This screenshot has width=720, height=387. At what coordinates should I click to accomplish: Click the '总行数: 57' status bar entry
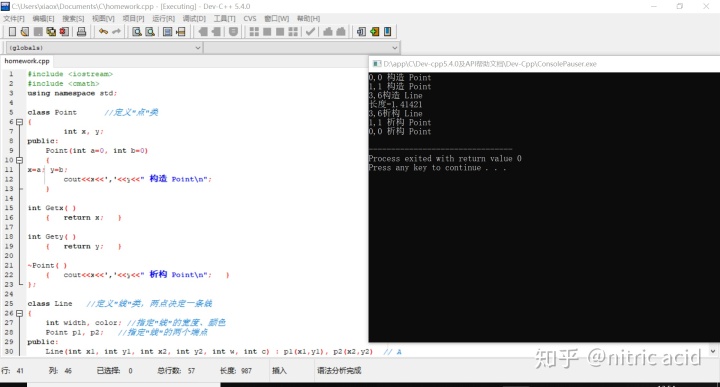(176, 370)
